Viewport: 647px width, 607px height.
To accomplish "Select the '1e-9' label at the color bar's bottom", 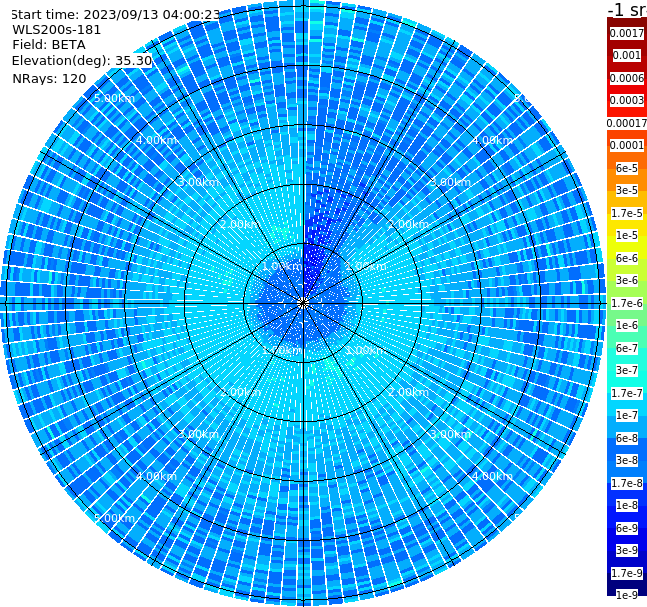I will 627,595.
